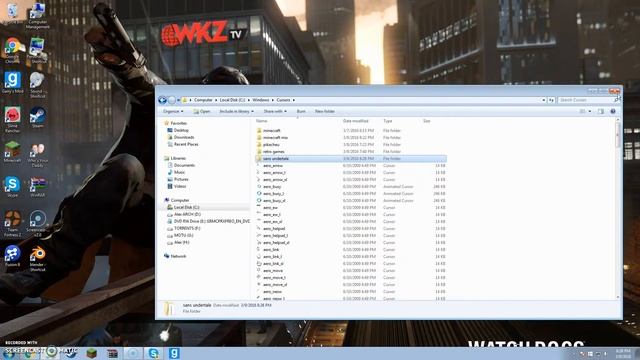Click the Explorer Back arrow button
The width and height of the screenshot is (640, 360).
[x=162, y=100]
